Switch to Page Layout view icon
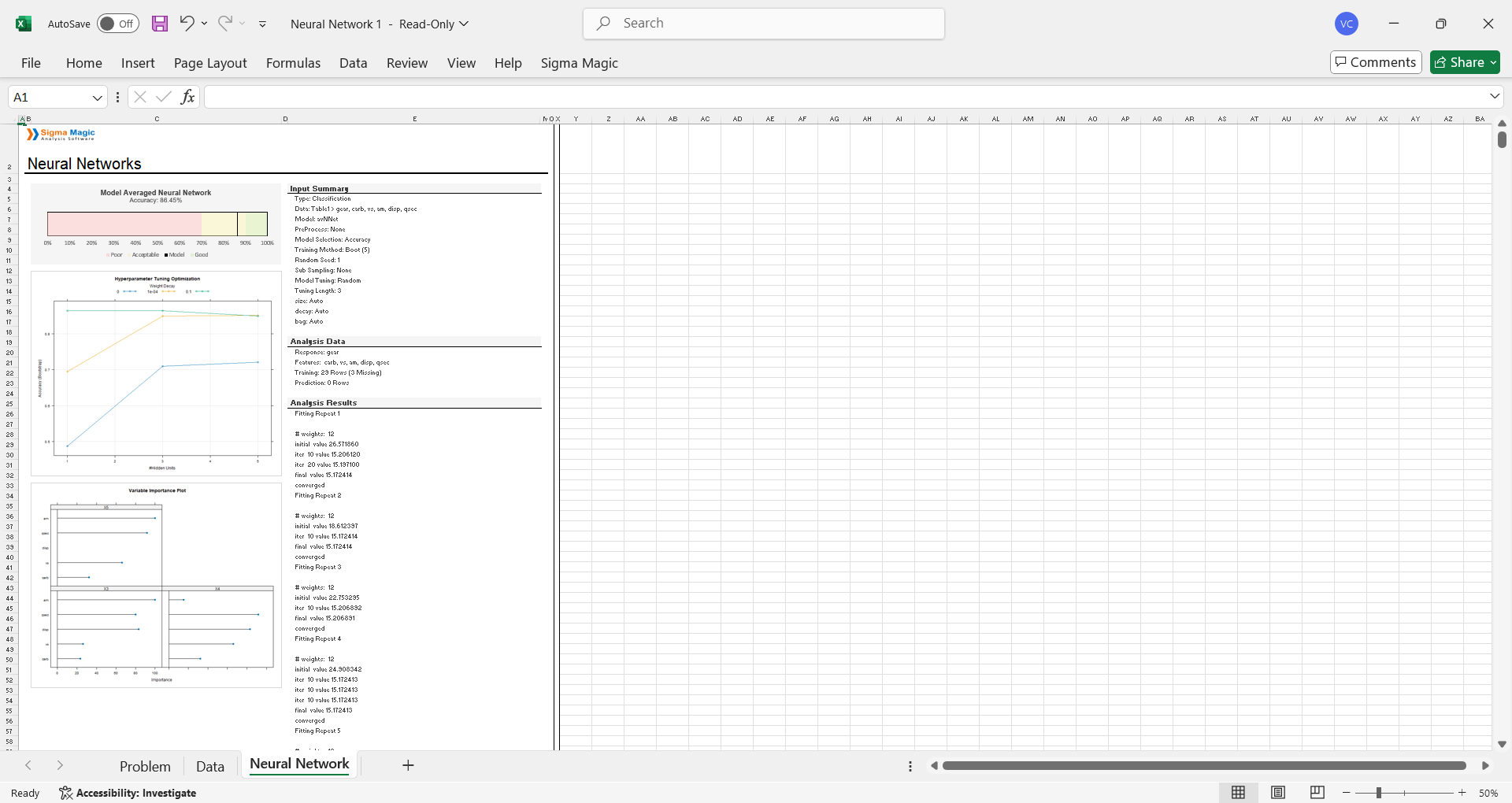Image resolution: width=1512 pixels, height=803 pixels. [1278, 793]
